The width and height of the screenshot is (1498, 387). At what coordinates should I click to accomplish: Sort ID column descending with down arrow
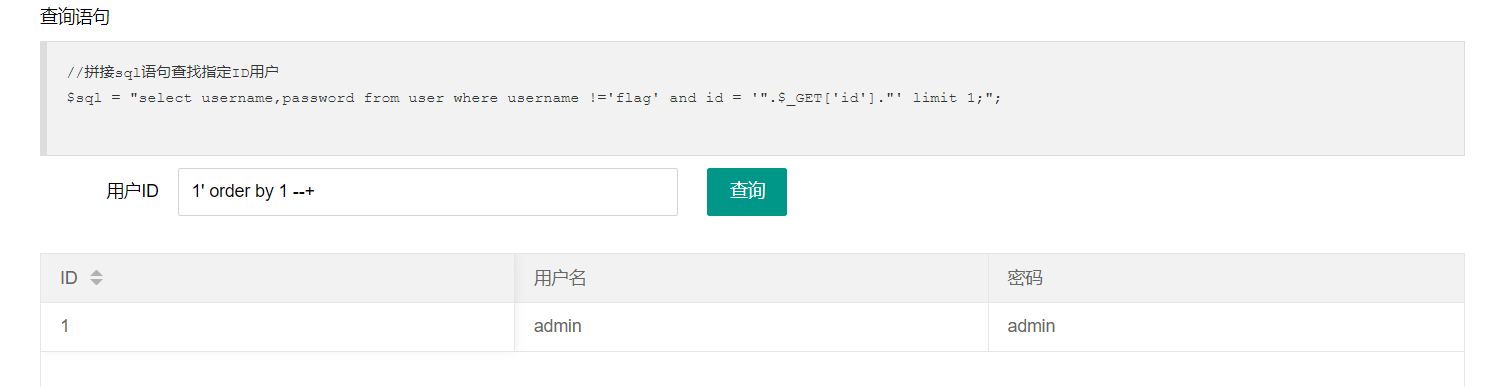[96, 283]
